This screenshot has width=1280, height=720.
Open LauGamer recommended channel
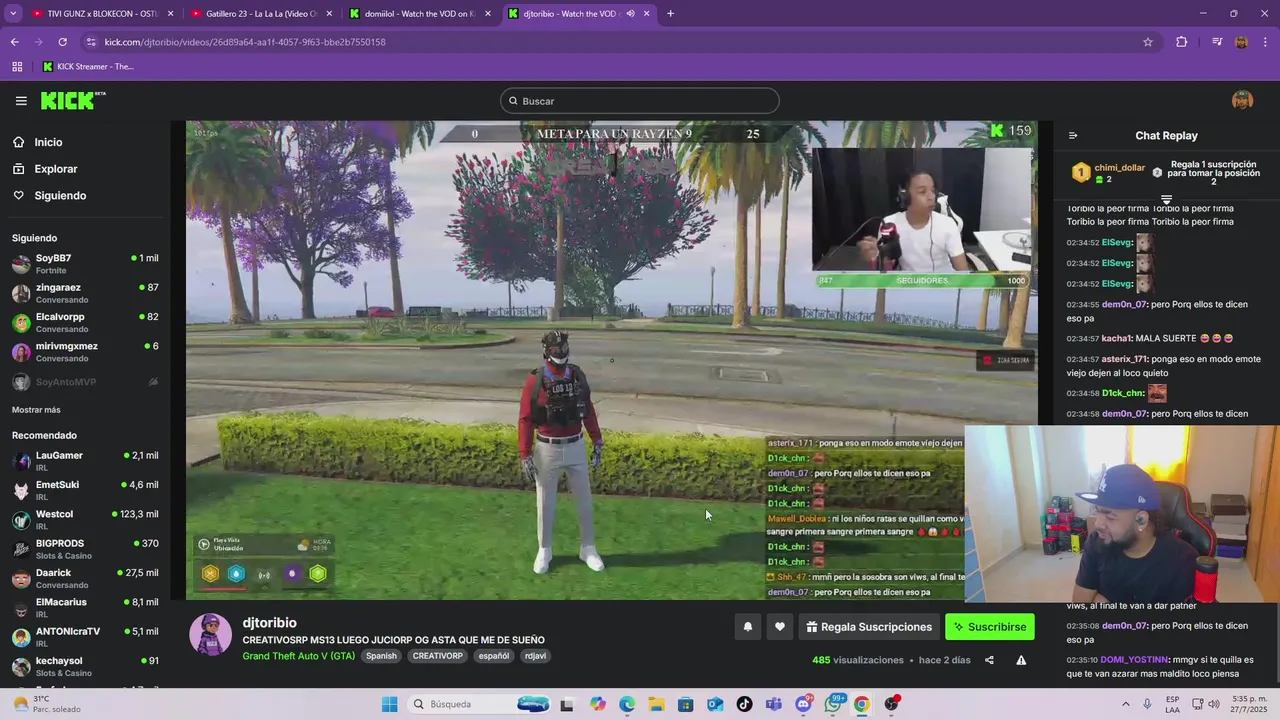click(85, 461)
